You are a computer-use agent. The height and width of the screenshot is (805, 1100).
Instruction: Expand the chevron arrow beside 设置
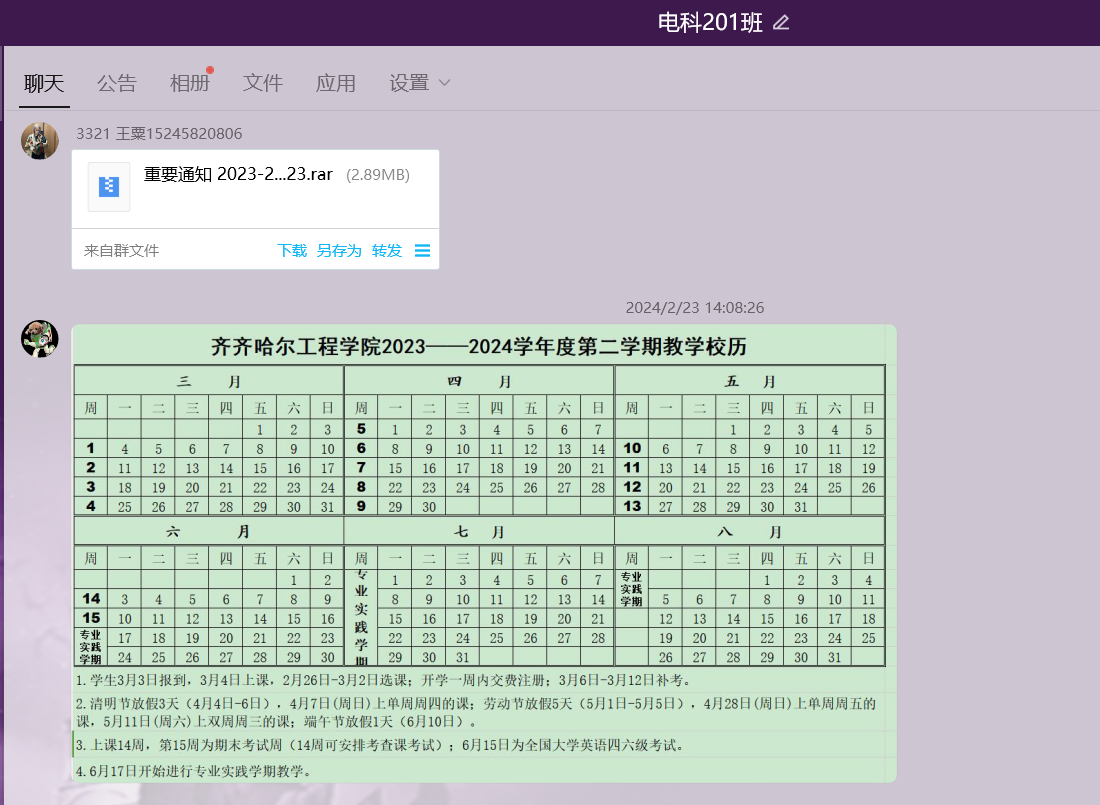pyautogui.click(x=445, y=83)
